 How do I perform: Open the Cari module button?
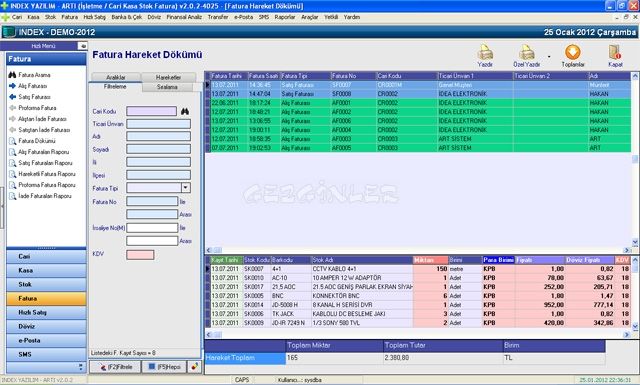(46, 256)
